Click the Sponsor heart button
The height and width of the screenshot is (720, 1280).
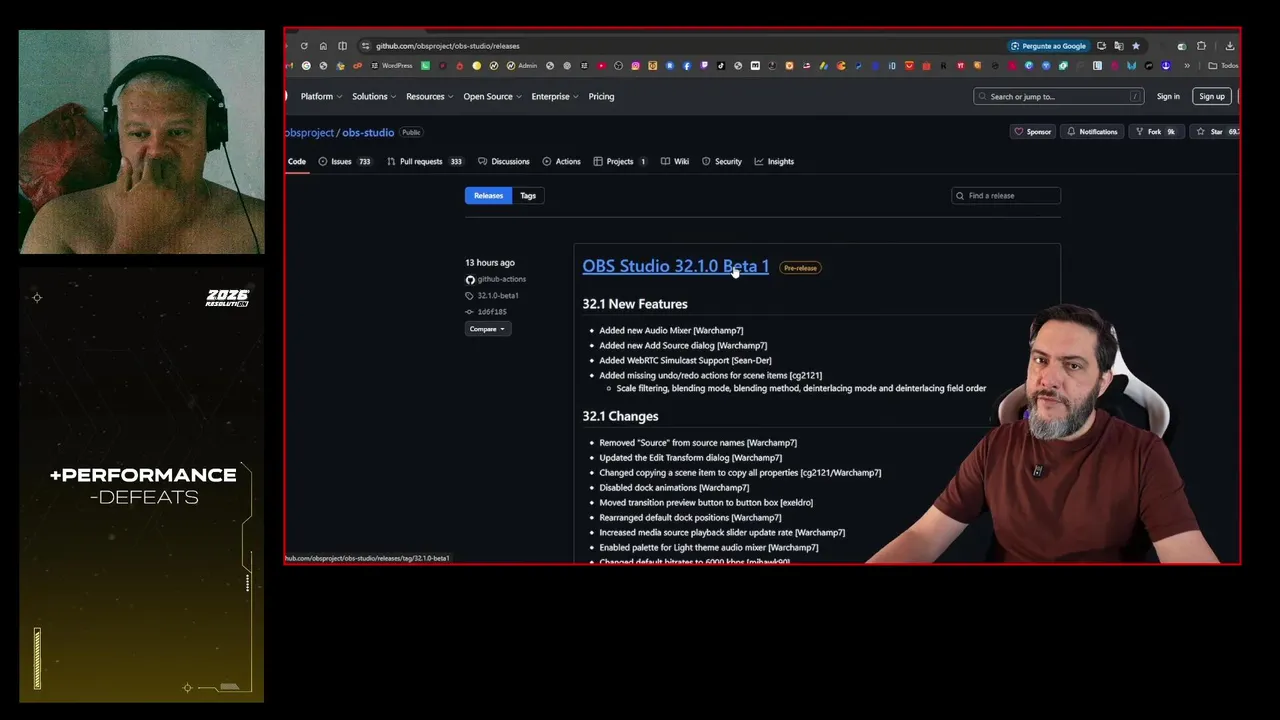[1033, 132]
